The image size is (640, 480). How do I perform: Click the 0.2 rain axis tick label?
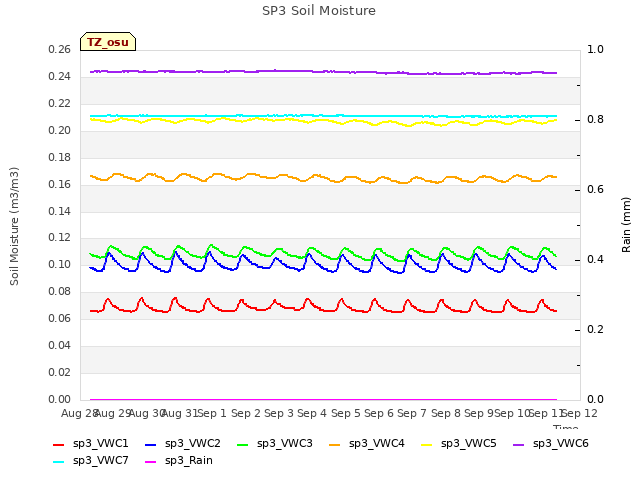[595, 329]
